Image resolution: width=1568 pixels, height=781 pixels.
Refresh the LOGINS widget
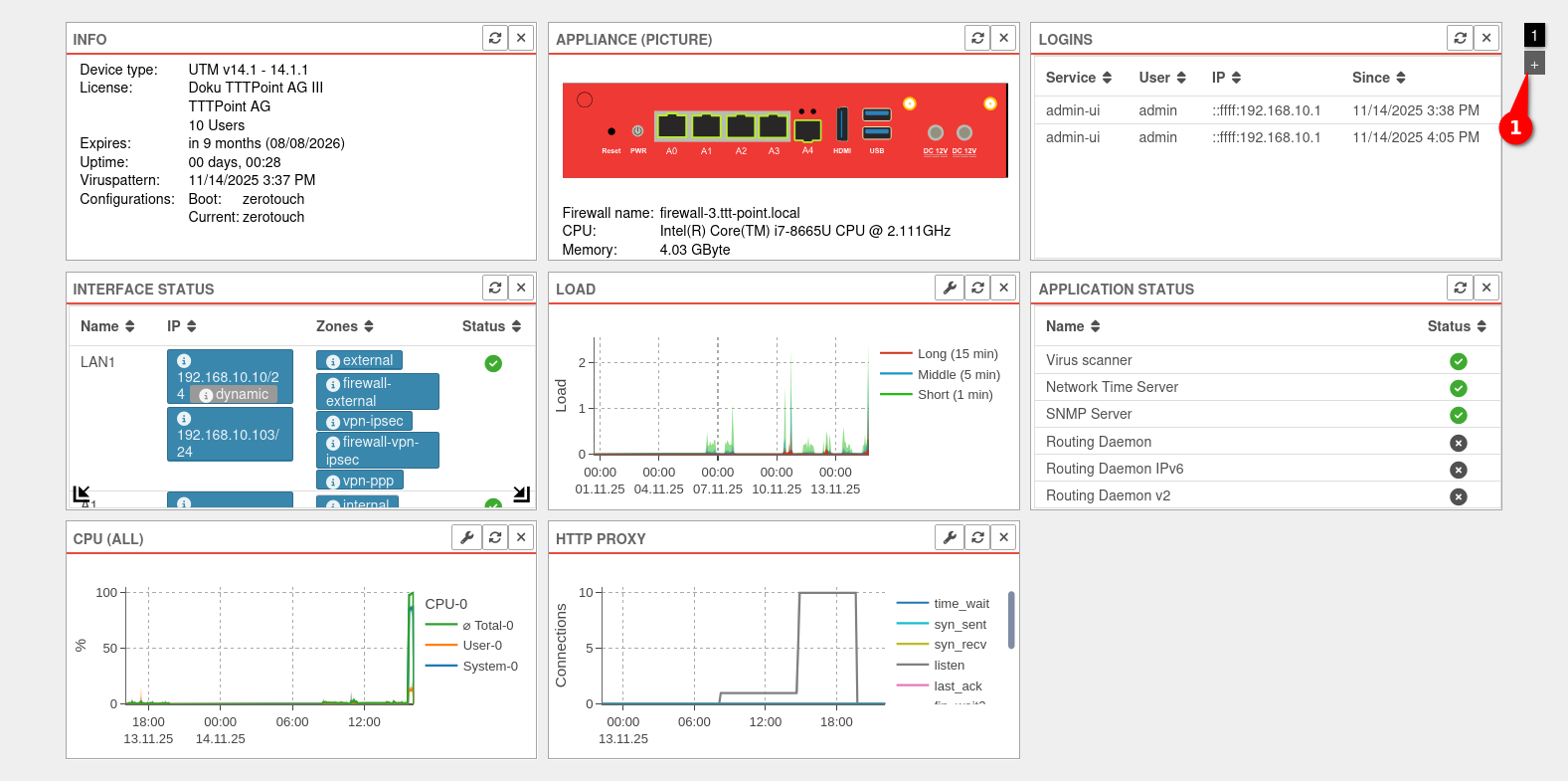(1460, 38)
